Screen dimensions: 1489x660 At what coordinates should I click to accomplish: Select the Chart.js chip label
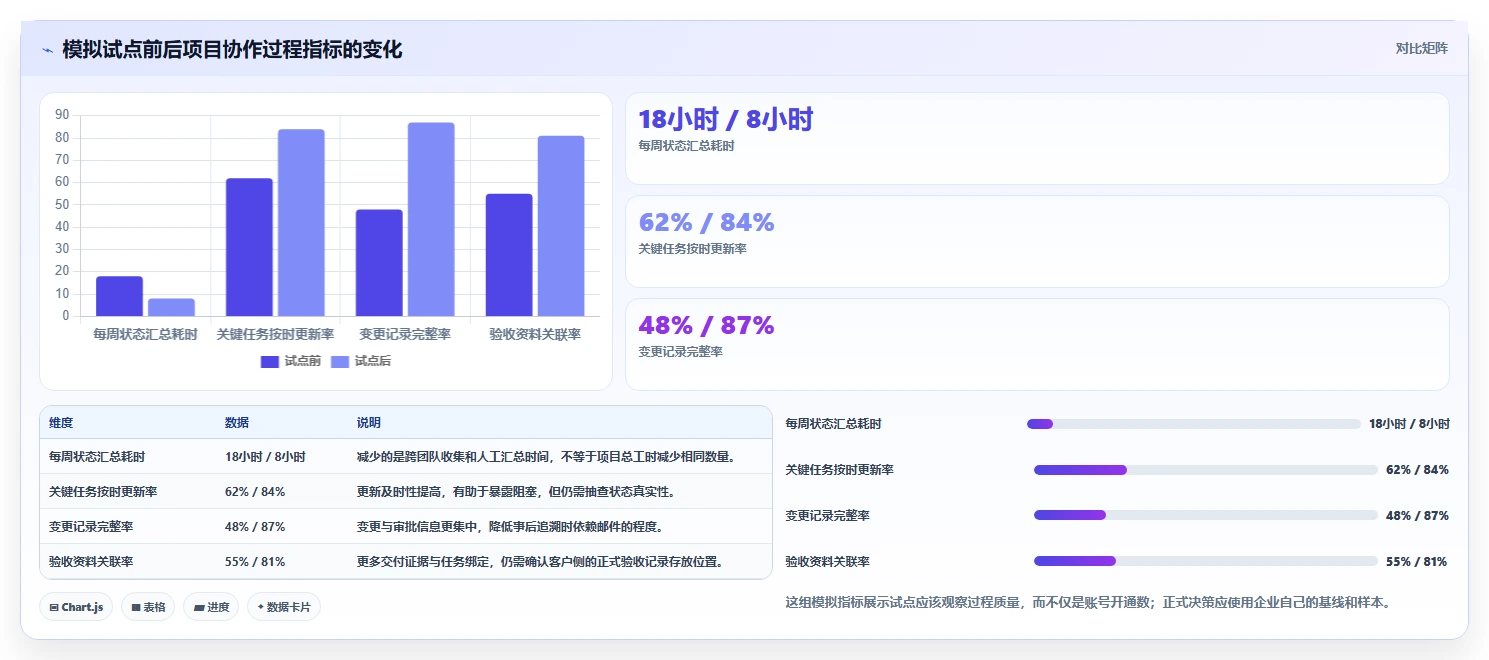82,607
